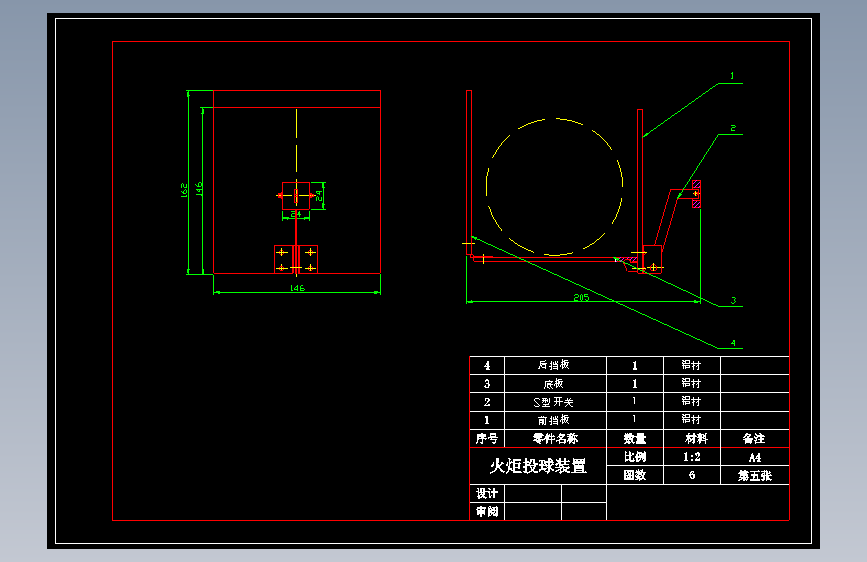Click the '数量' column header
This screenshot has height=562, width=867.
[x=635, y=439]
